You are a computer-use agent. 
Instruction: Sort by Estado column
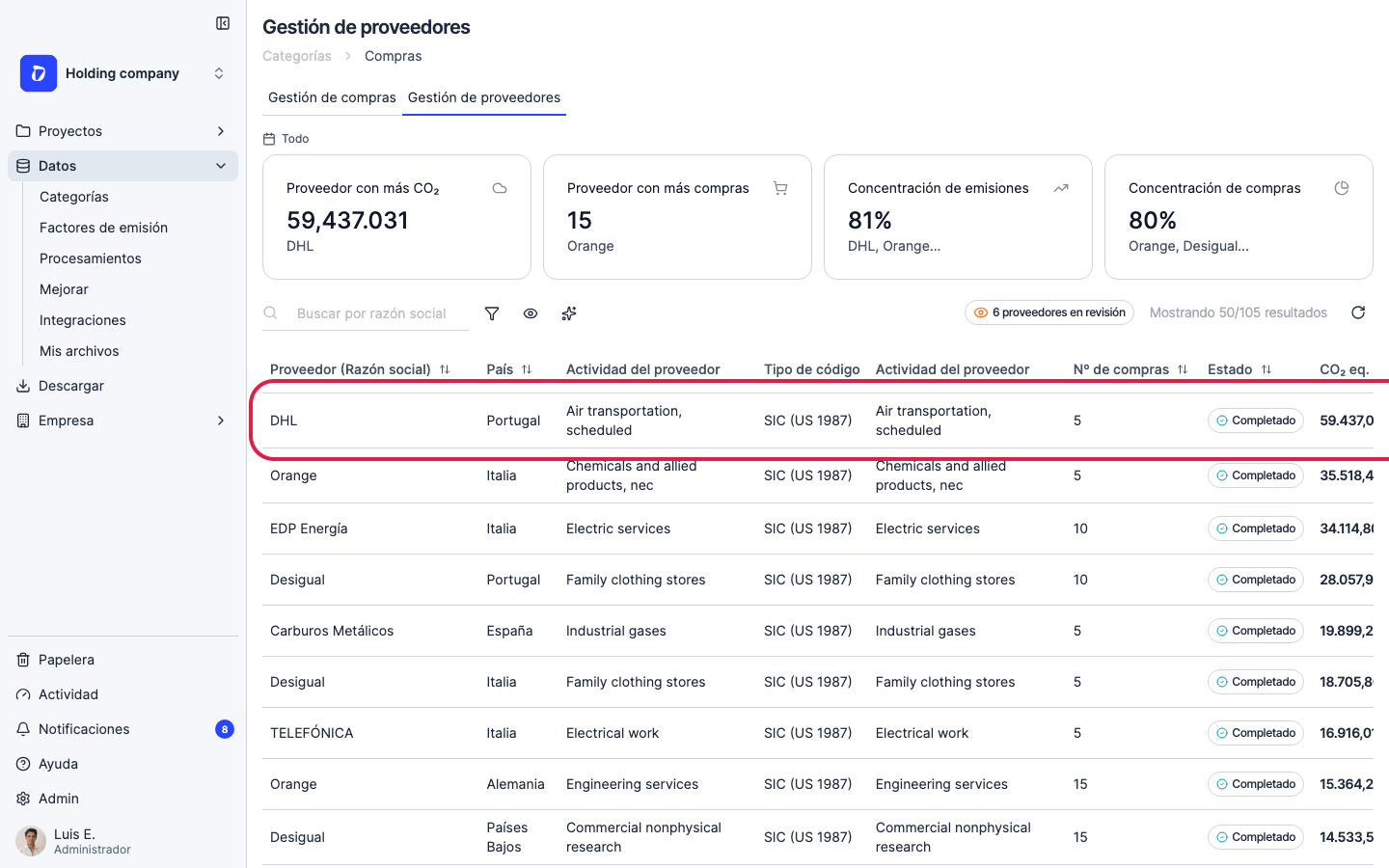click(1239, 369)
